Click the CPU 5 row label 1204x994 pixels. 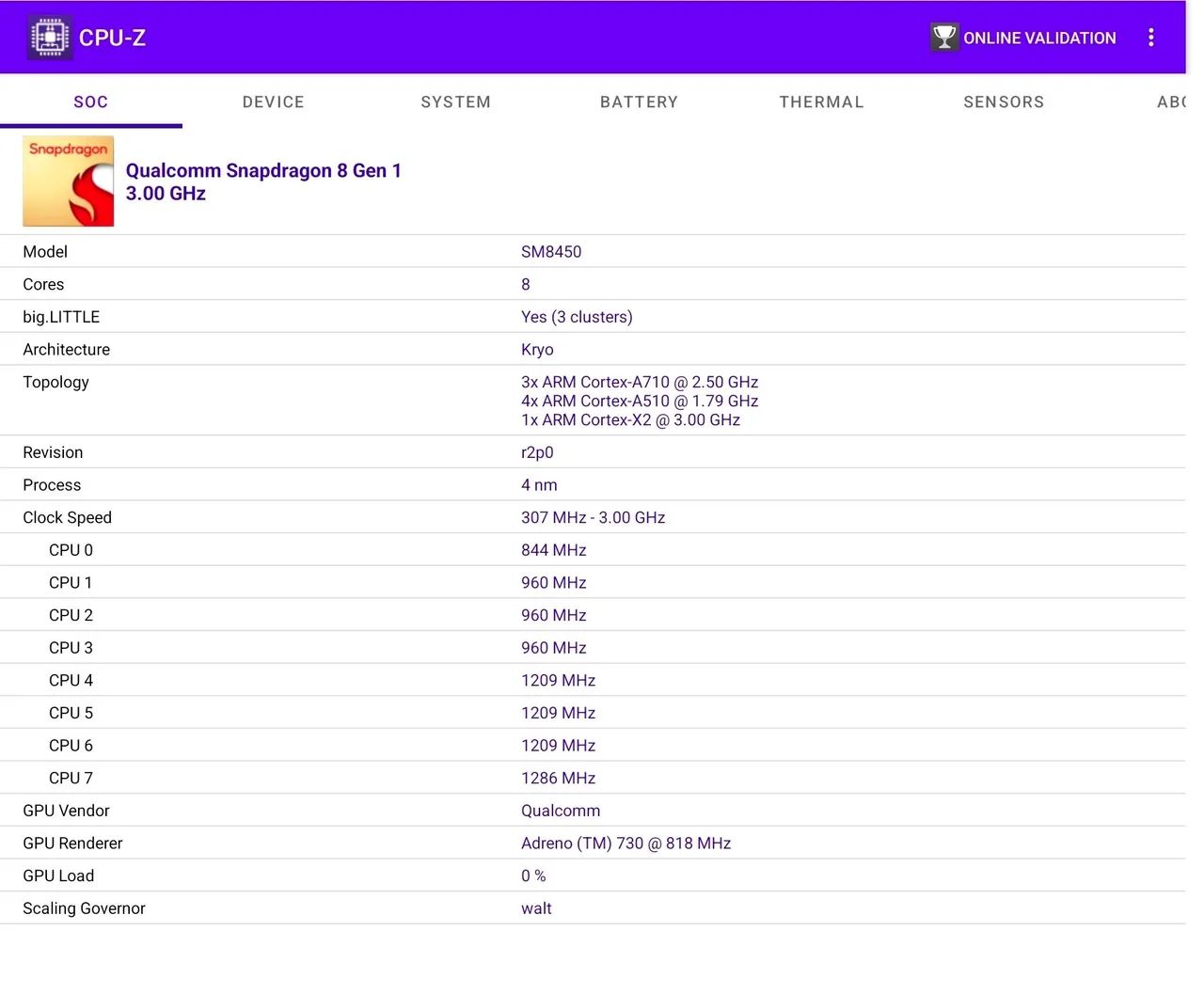pos(71,713)
